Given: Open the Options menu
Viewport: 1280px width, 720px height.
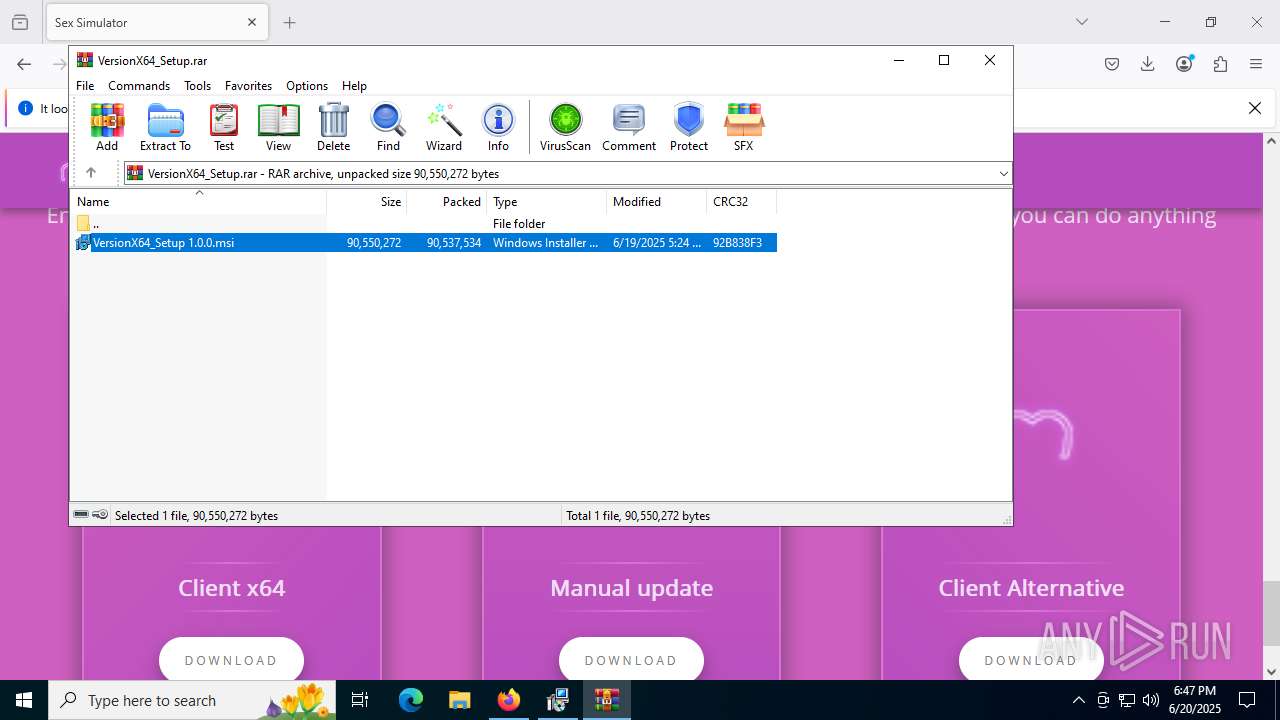Looking at the screenshot, I should [307, 86].
